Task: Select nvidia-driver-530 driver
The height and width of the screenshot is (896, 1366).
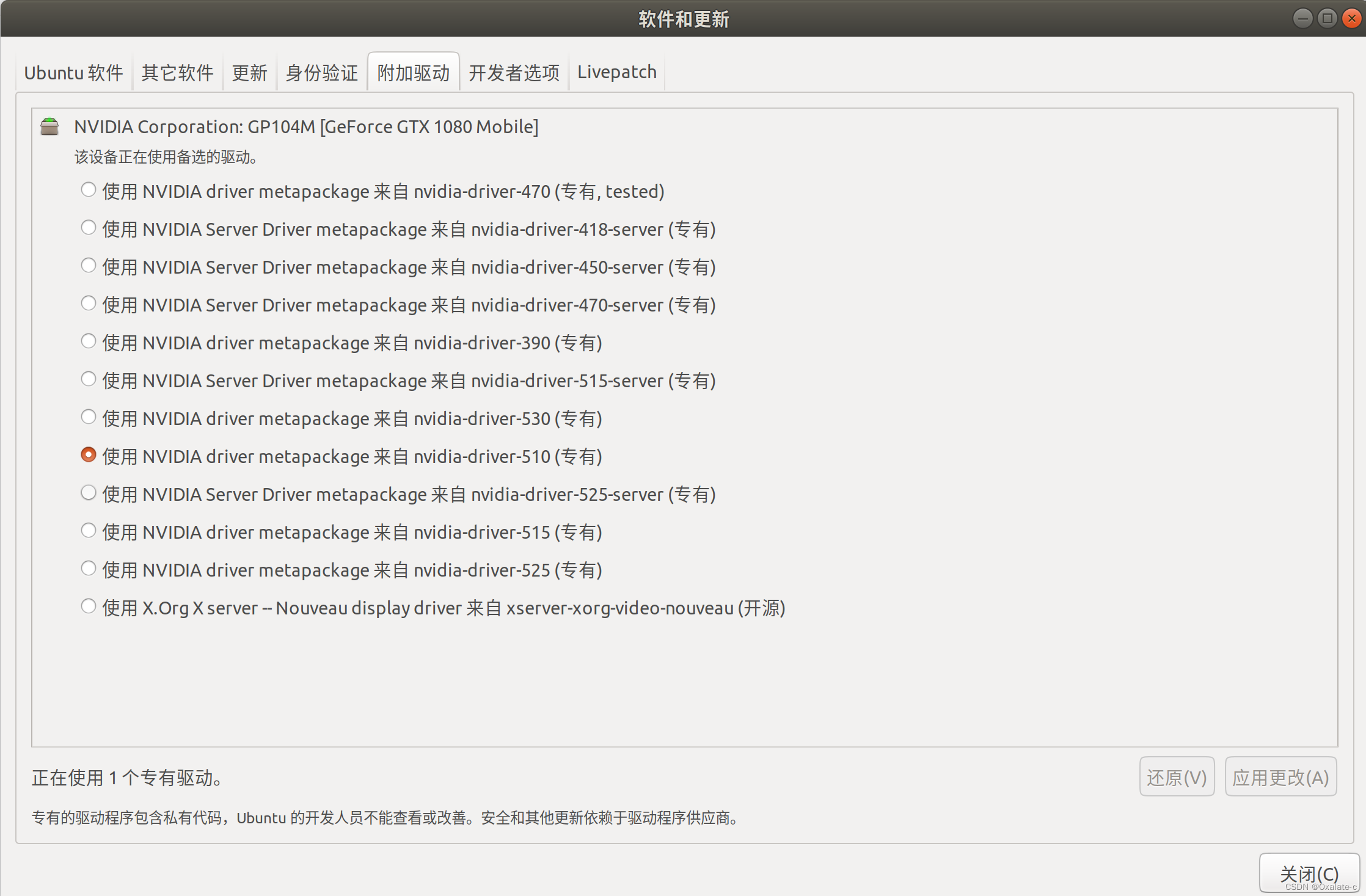Action: tap(89, 417)
